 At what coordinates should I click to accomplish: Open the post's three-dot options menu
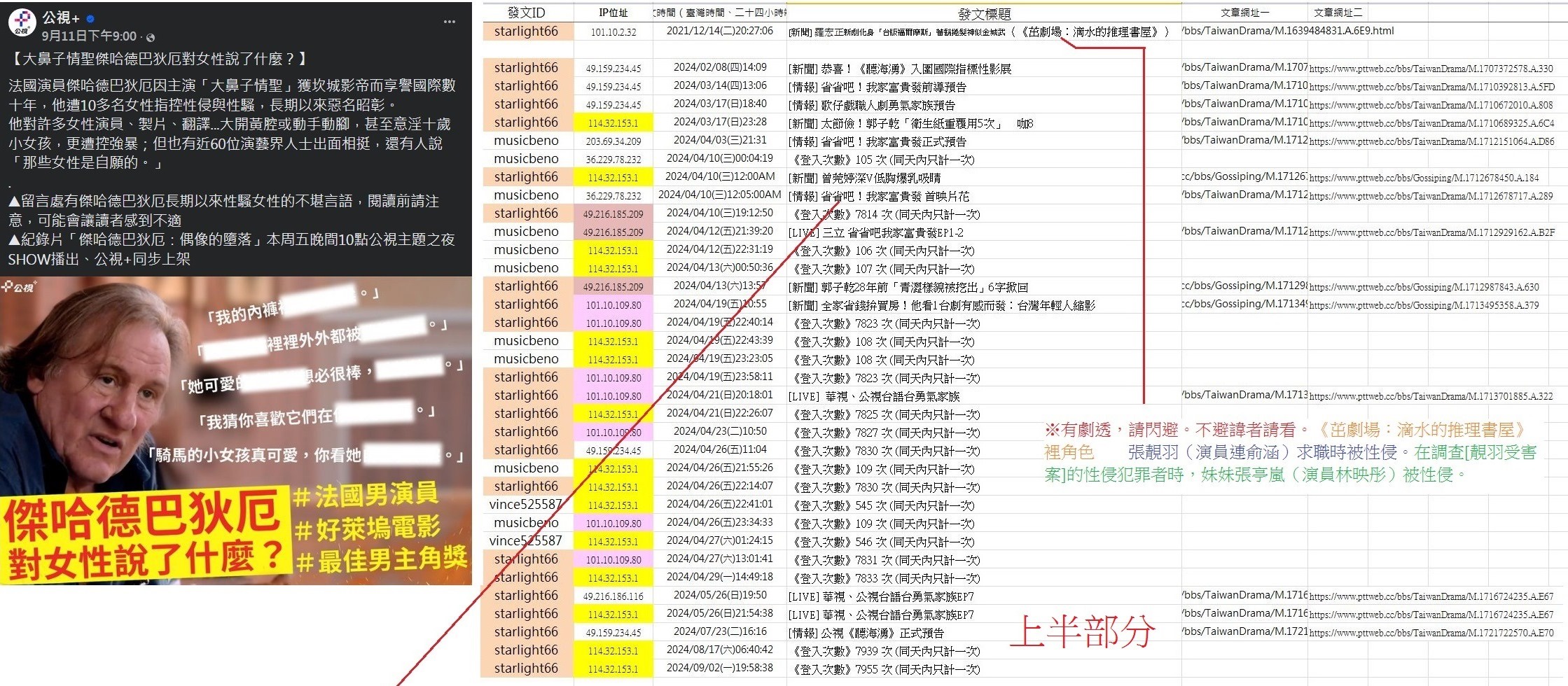pos(450,22)
